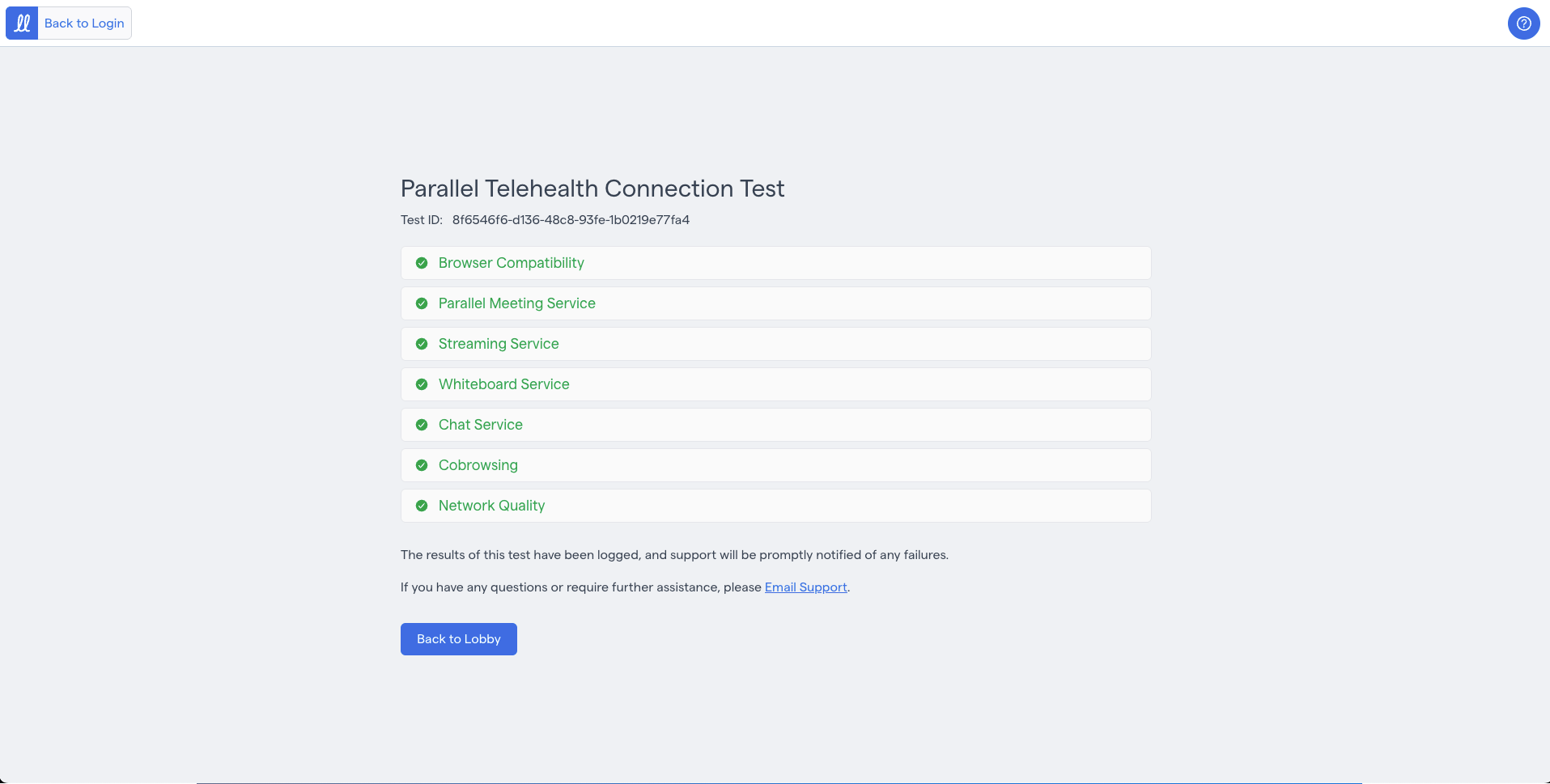
Task: Click the checkmark icon next to Chat Service
Action: point(422,424)
